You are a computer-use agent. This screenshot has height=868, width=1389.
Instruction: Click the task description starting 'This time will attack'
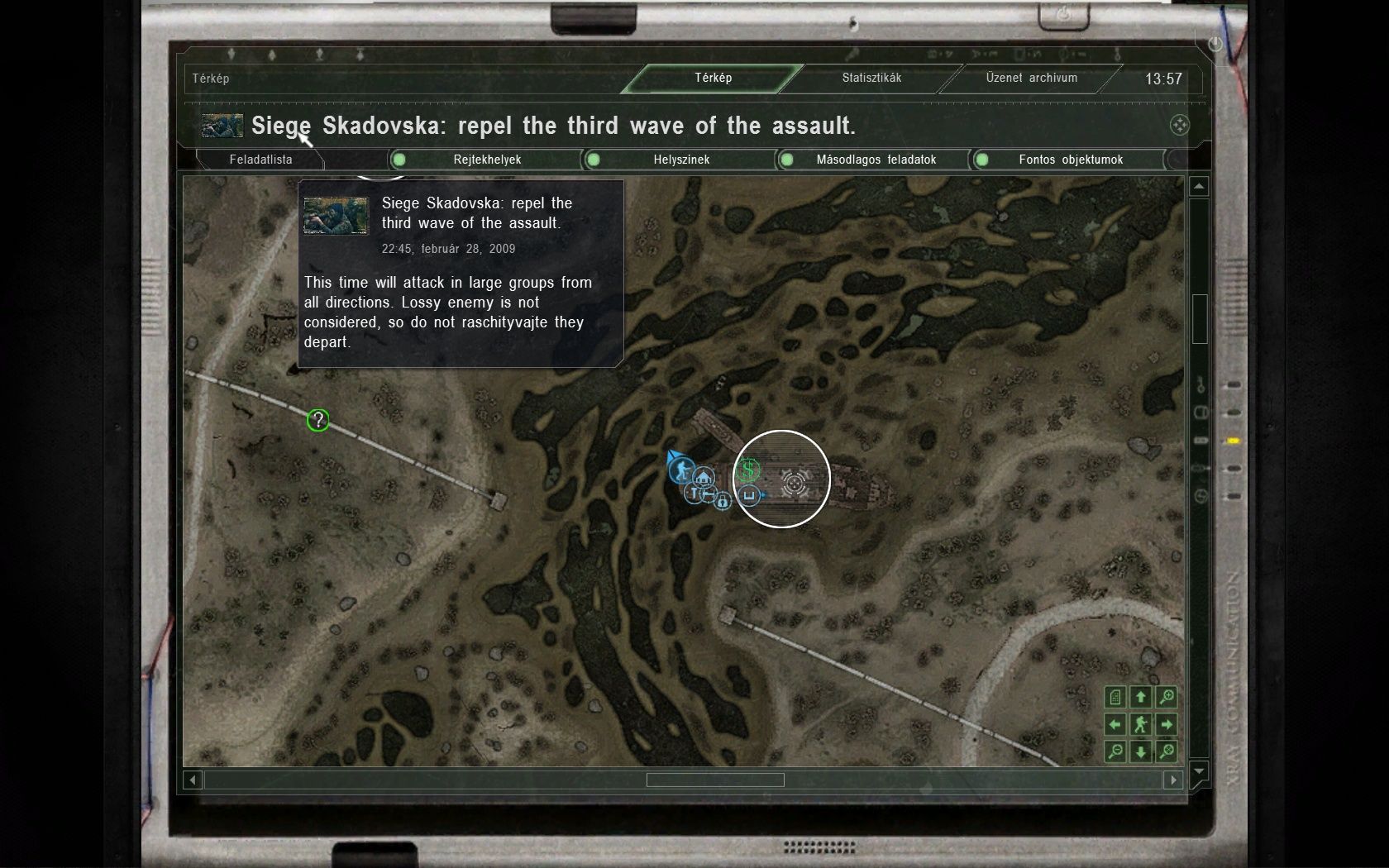tap(448, 312)
